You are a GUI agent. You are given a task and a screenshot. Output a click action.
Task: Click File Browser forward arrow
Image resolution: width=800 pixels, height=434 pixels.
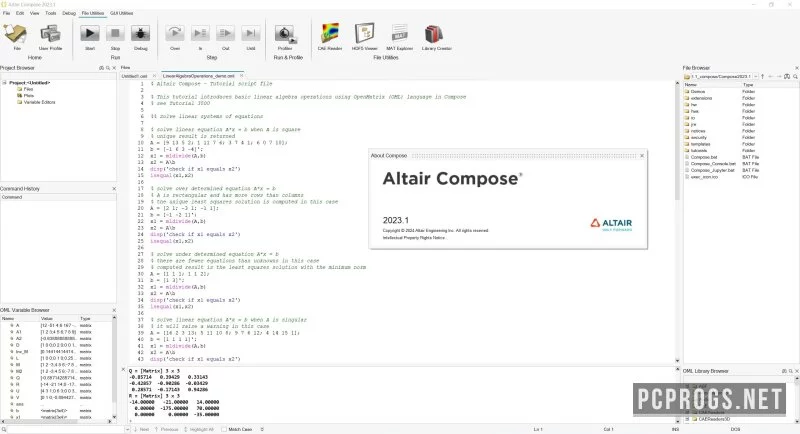tap(779, 76)
